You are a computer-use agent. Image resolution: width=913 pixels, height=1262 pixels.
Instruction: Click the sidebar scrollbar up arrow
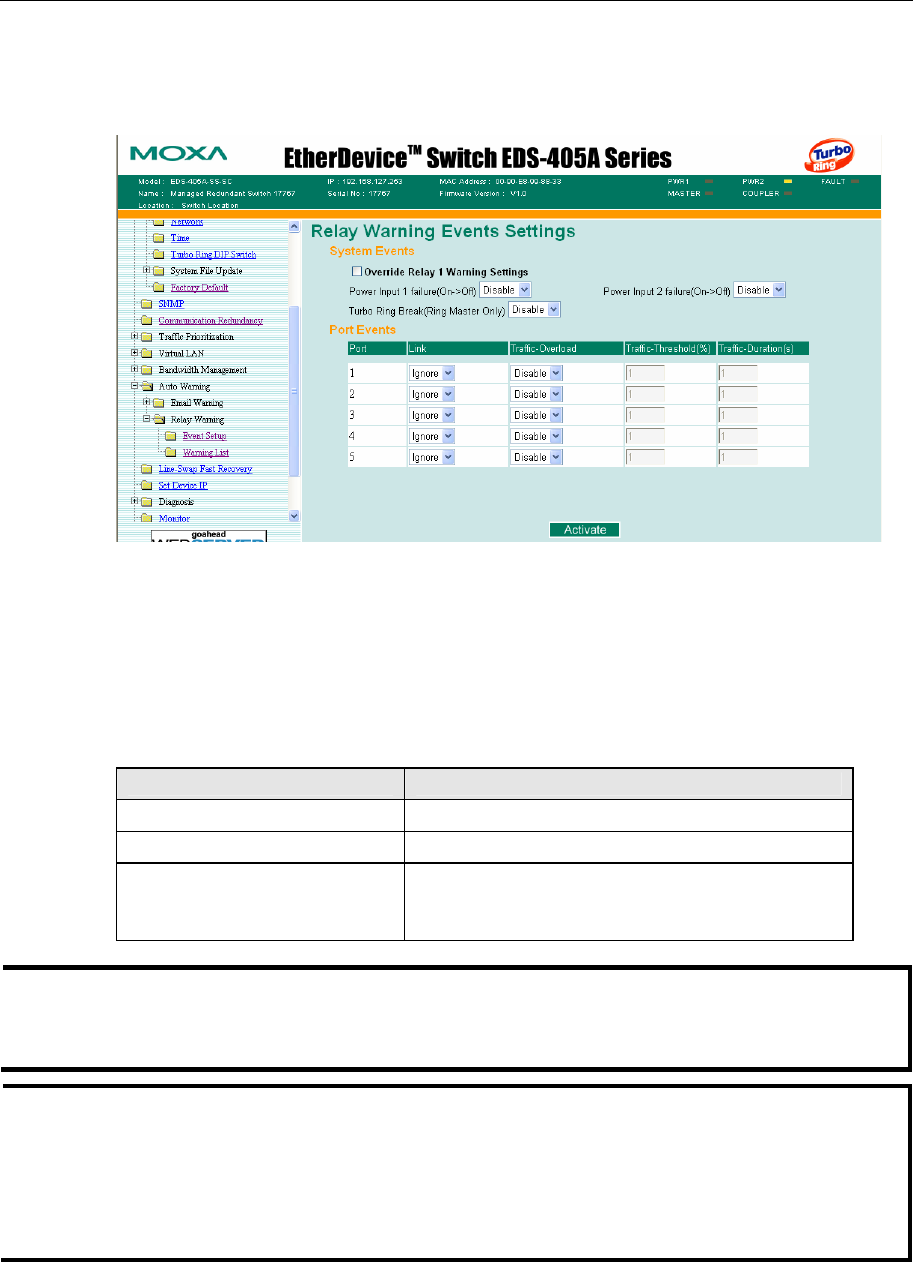[294, 227]
